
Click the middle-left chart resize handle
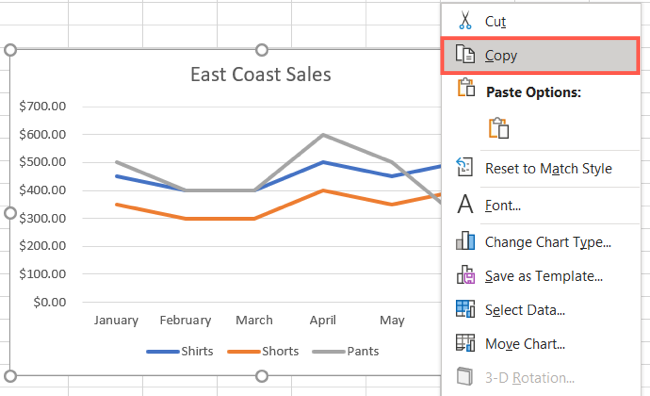pyautogui.click(x=10, y=213)
